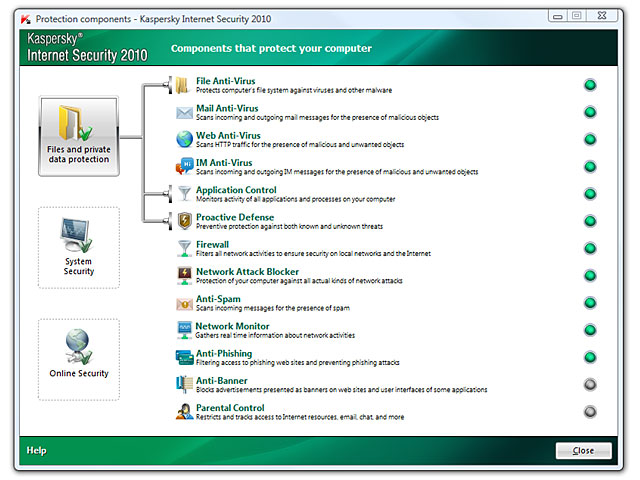Open the Help link
This screenshot has width=640, height=480.
pos(36,451)
